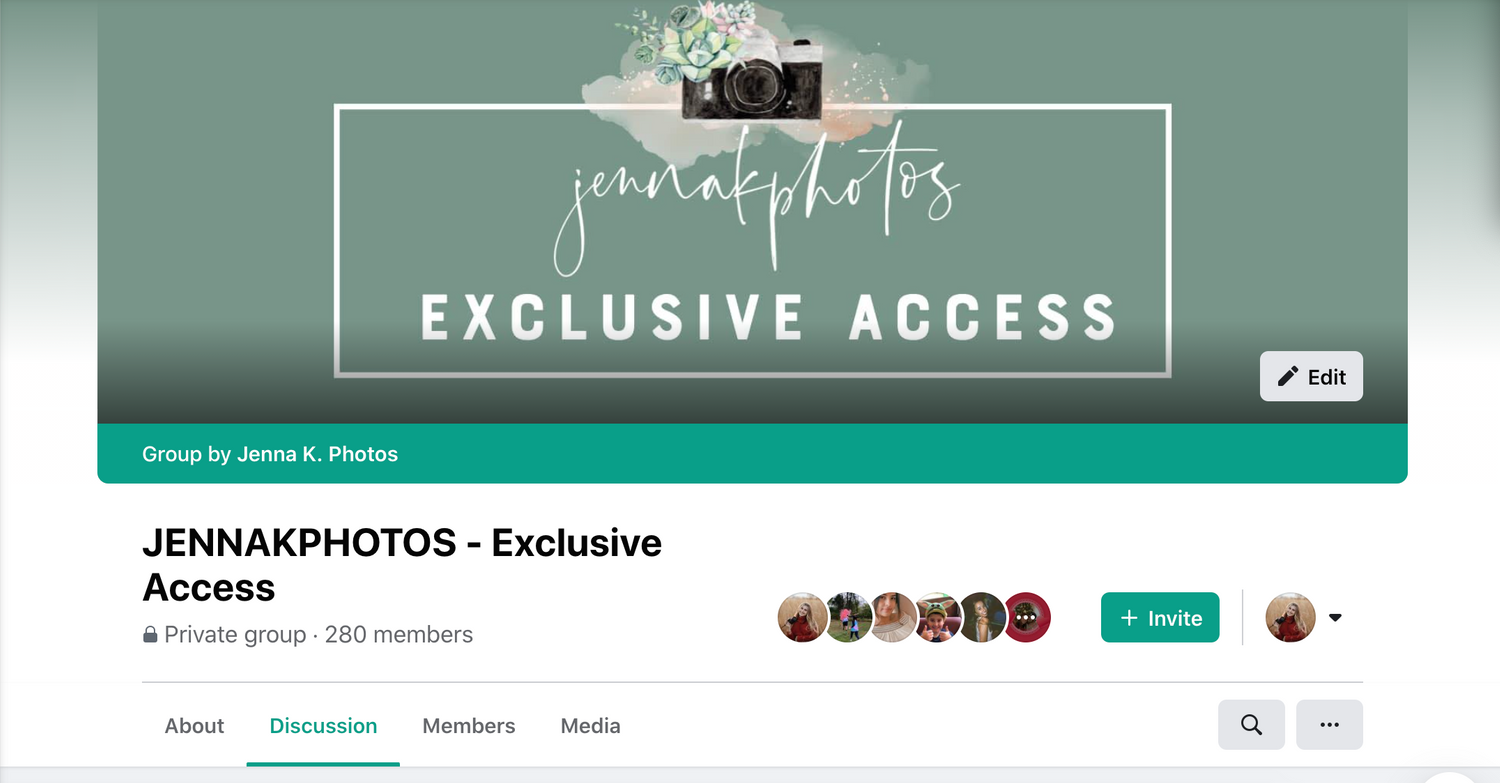The width and height of the screenshot is (1500, 783).
Task: Expand the profile dropdown arrow
Action: 1335,618
